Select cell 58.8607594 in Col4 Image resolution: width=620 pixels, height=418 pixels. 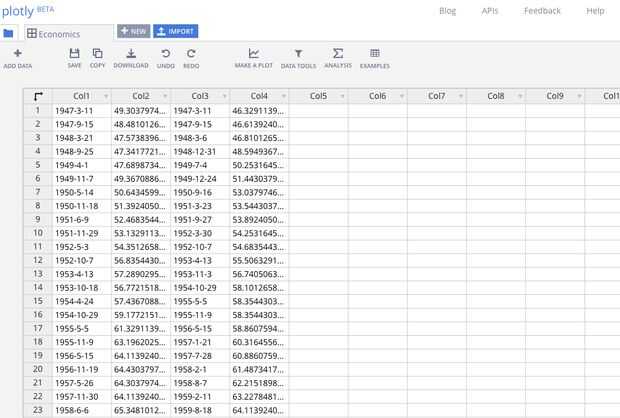click(x=259, y=329)
